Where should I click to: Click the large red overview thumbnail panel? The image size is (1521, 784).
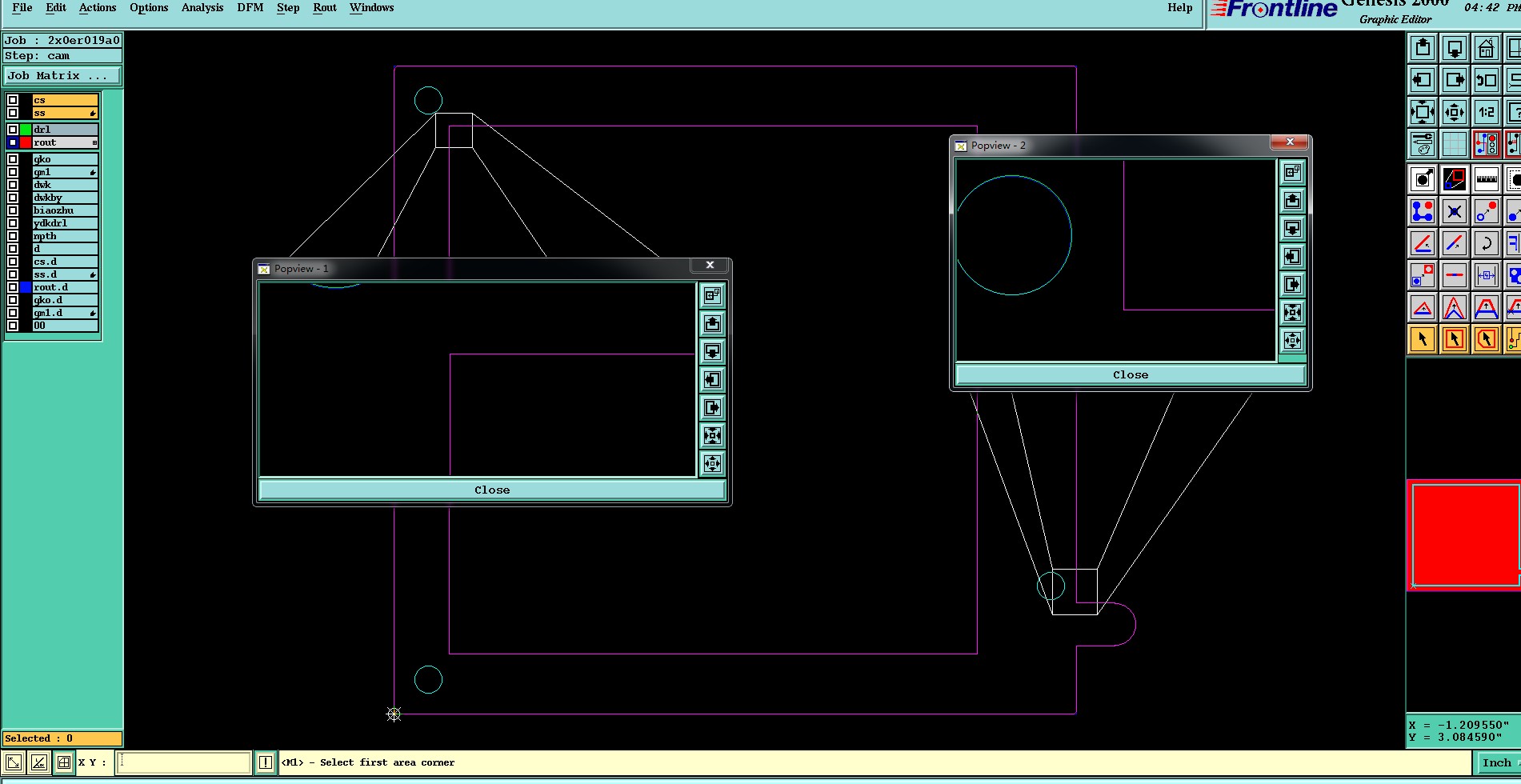click(1464, 534)
